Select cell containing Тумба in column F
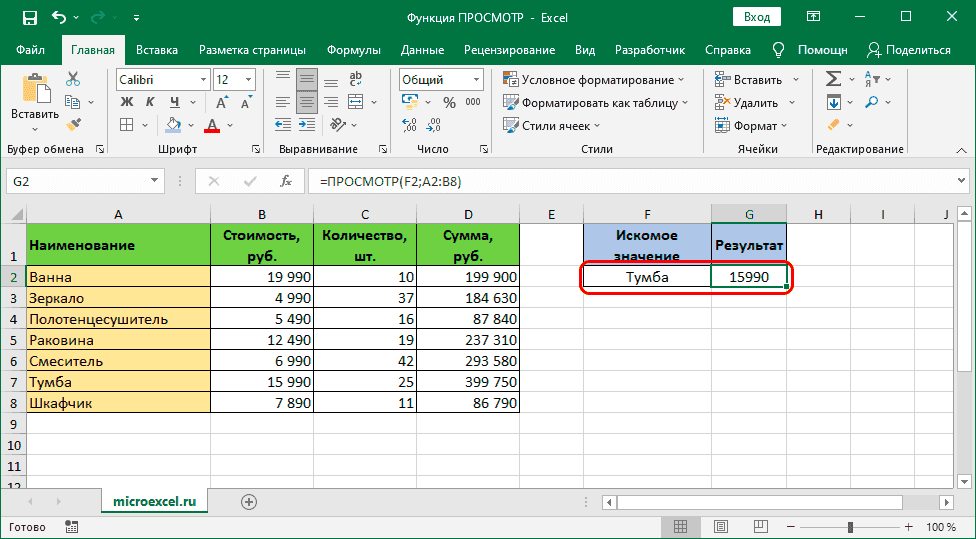 click(647, 277)
